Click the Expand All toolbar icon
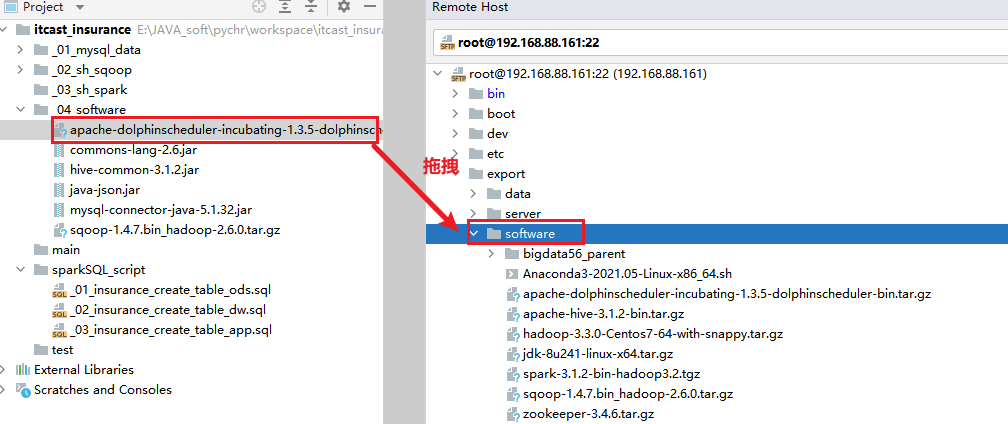 click(285, 7)
